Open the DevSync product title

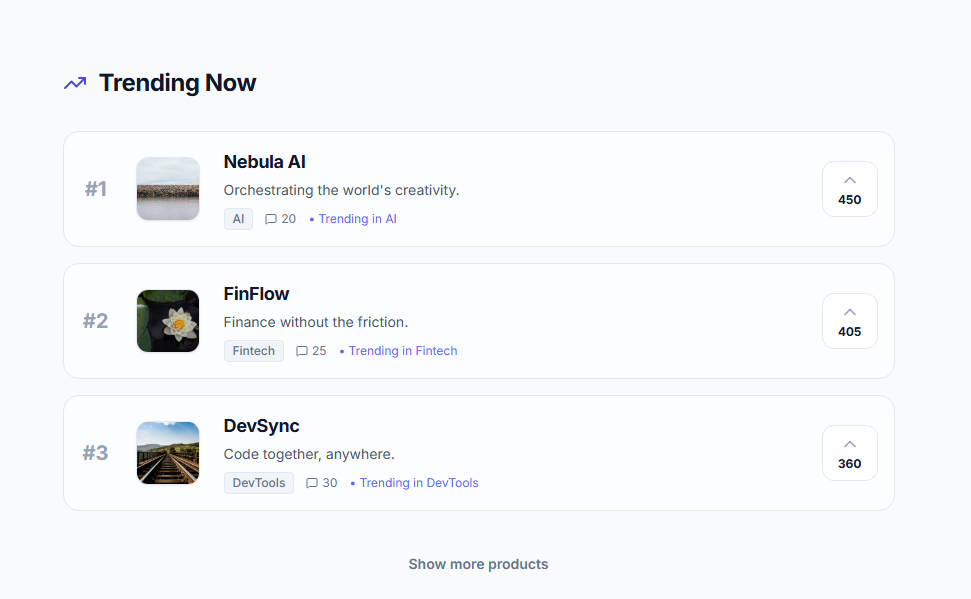tap(261, 426)
